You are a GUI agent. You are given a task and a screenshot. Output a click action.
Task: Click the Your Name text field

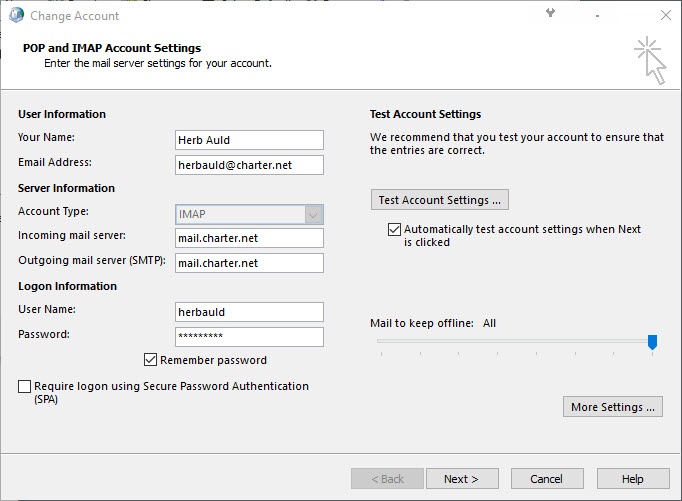(249, 140)
